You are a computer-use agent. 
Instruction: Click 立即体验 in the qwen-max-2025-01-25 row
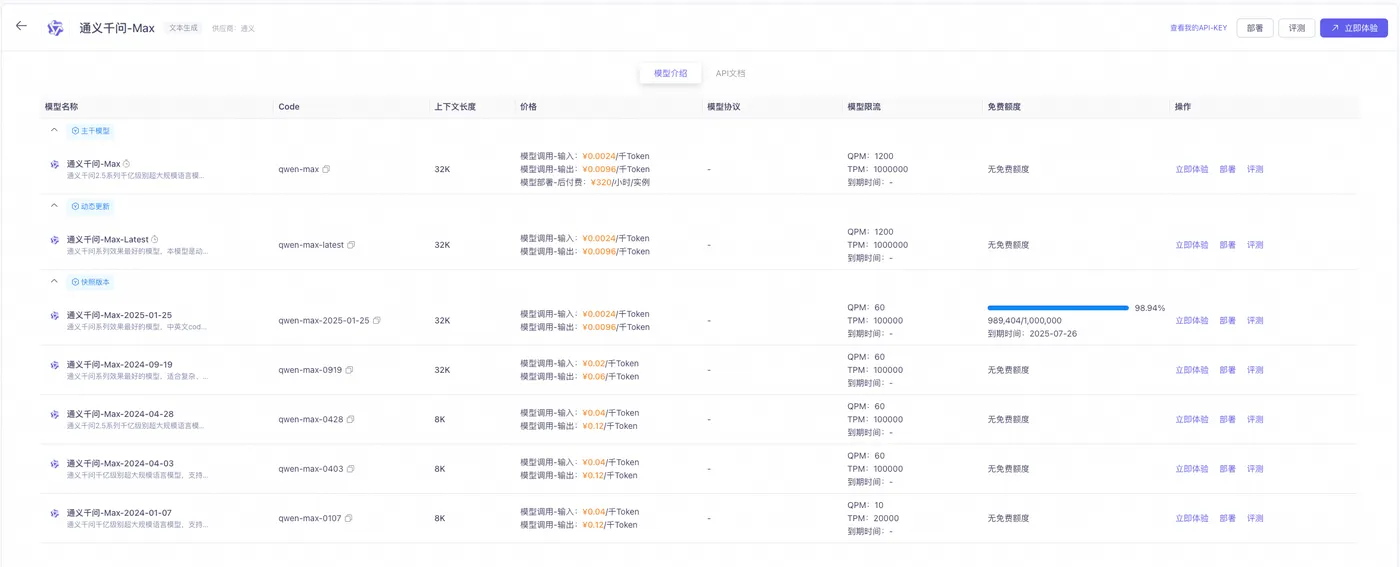point(1192,321)
